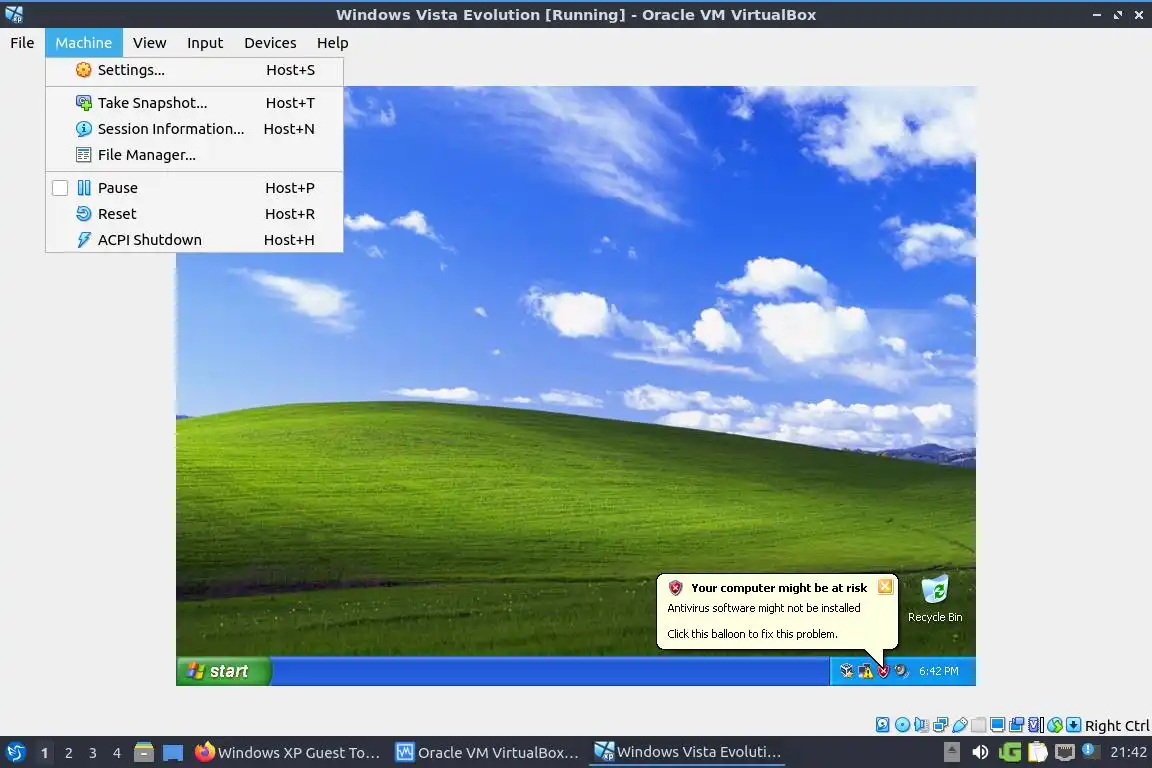1152x768 pixels.
Task: Open the host application launcher menu
Action: pyautogui.click(x=15, y=753)
